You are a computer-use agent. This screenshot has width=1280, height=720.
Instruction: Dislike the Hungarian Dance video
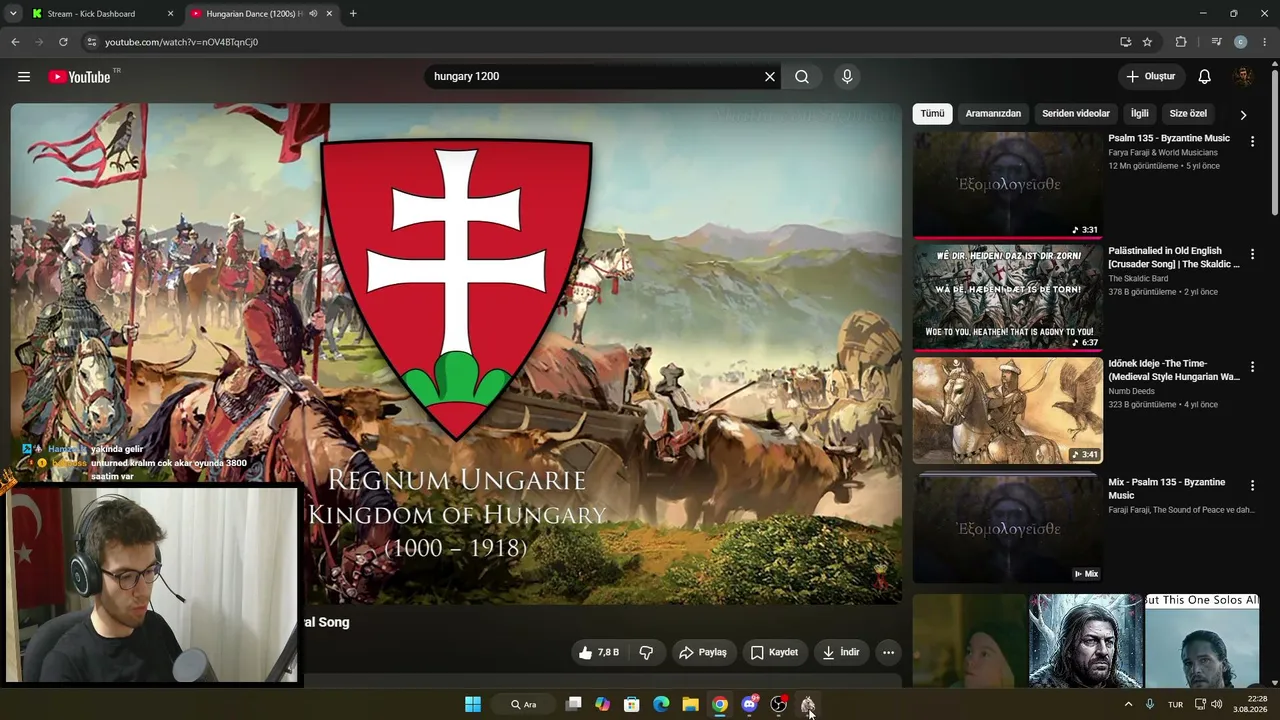pyautogui.click(x=646, y=653)
